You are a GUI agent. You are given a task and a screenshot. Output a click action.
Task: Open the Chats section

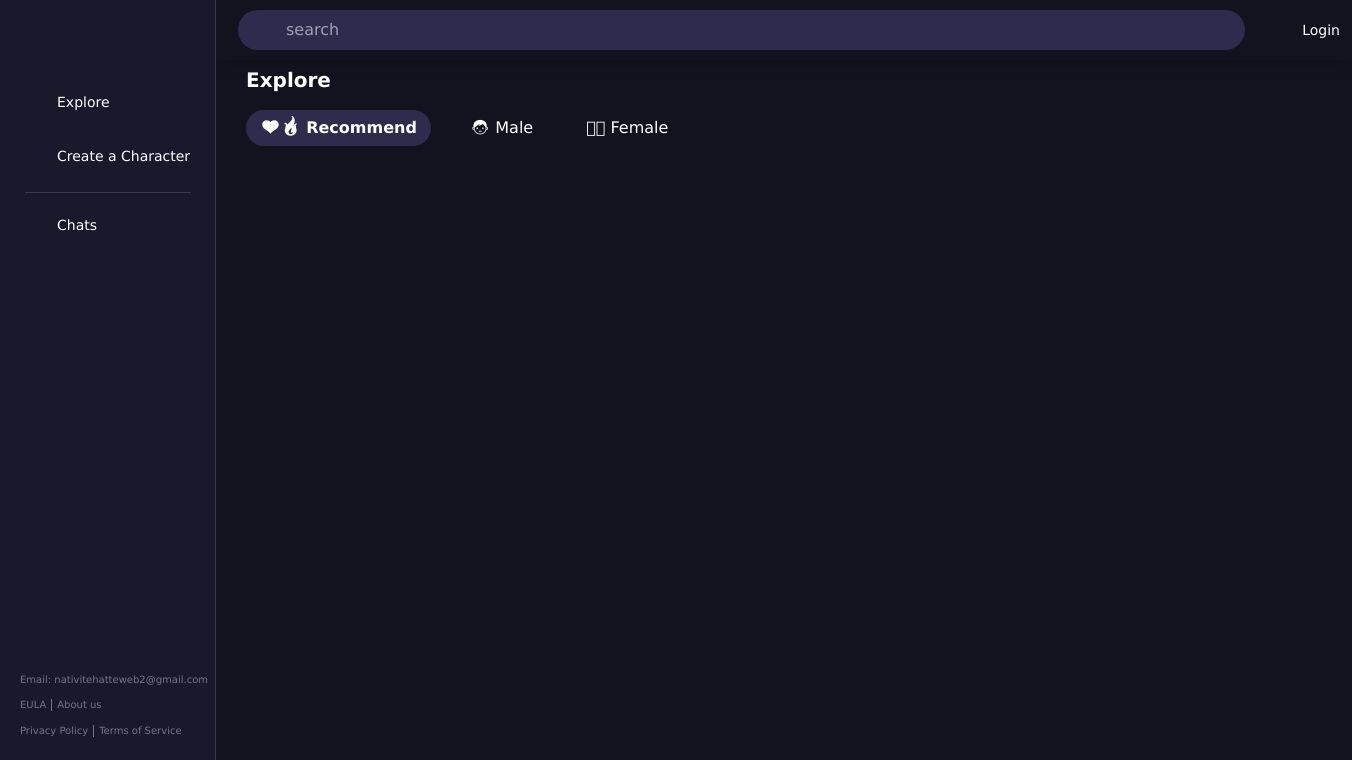click(77, 225)
